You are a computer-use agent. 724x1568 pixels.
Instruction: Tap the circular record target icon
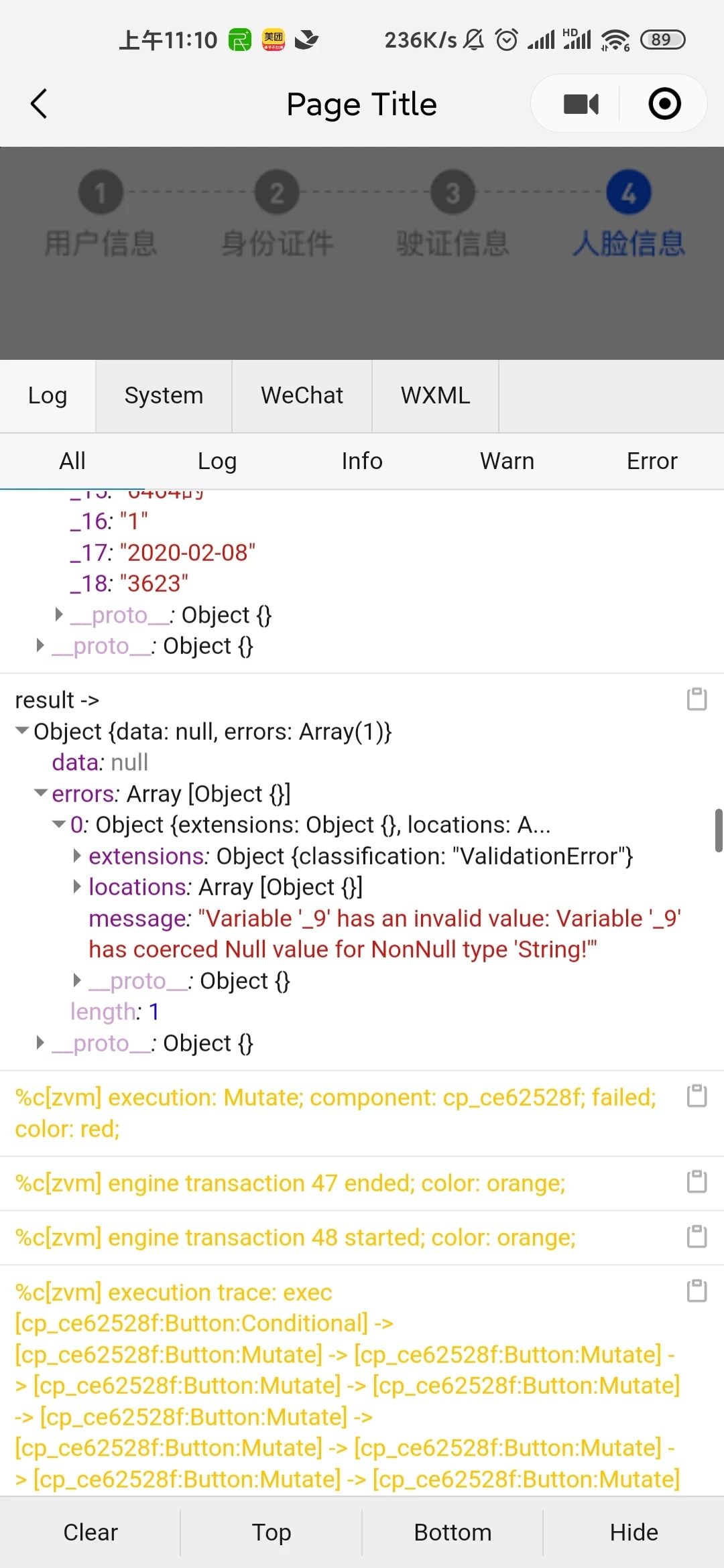click(x=664, y=104)
